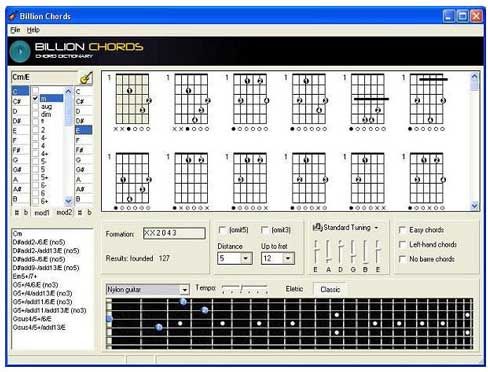Switch to the Classic tab

(x=330, y=289)
